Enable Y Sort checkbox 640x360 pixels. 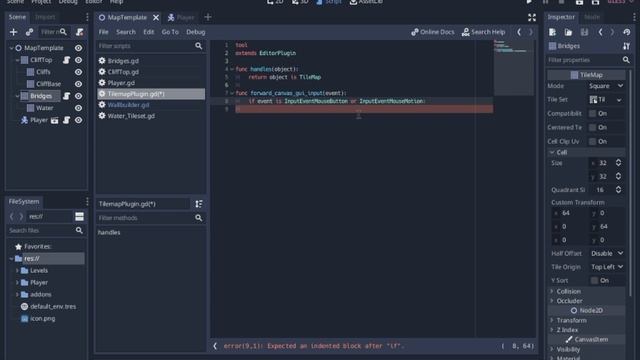coord(594,280)
